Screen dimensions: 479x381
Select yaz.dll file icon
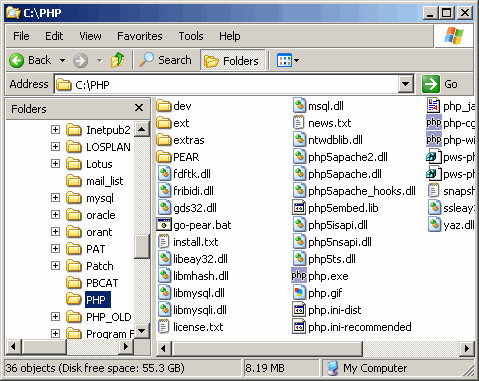[434, 225]
